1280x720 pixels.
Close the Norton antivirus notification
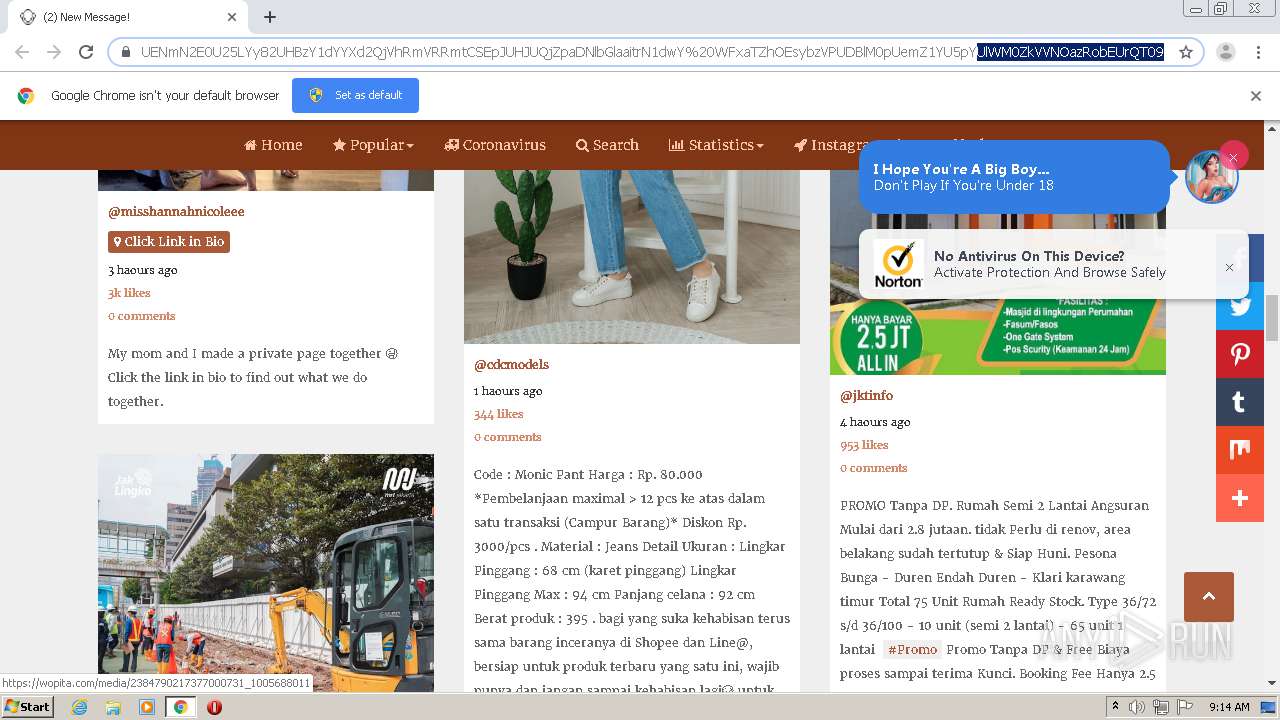click(1229, 267)
